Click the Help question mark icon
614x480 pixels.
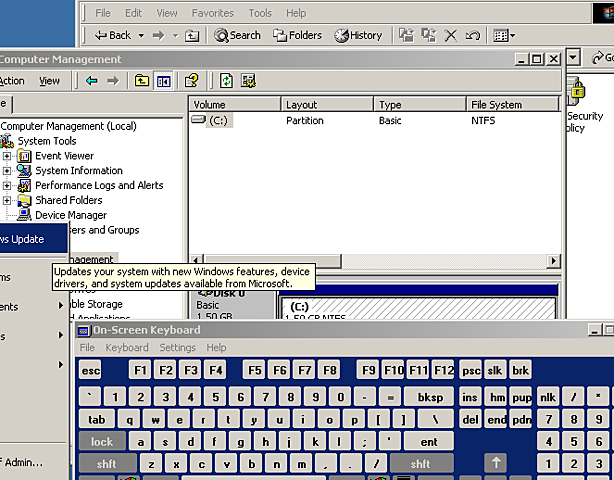point(191,81)
